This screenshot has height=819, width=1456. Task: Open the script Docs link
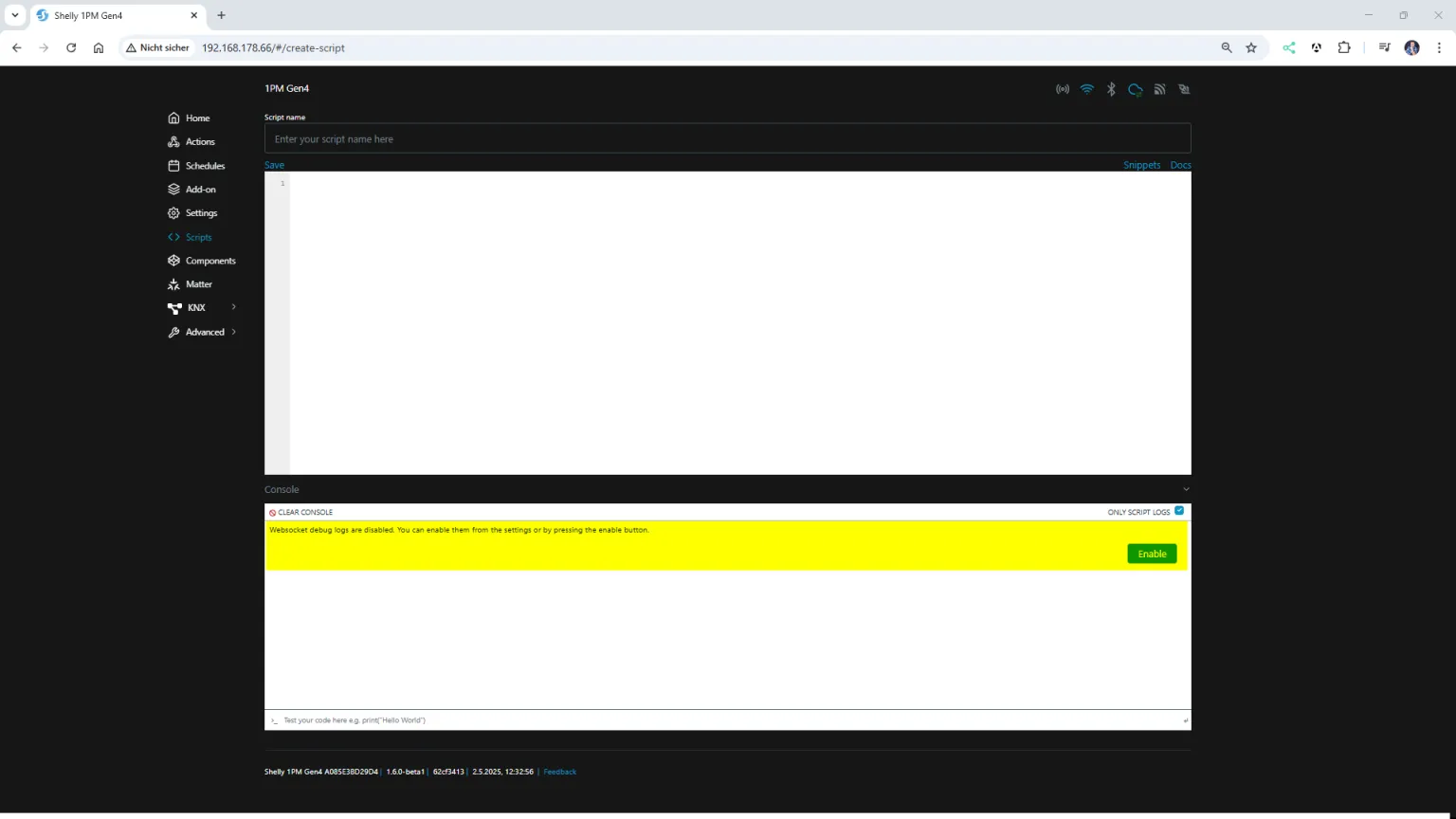point(1180,165)
